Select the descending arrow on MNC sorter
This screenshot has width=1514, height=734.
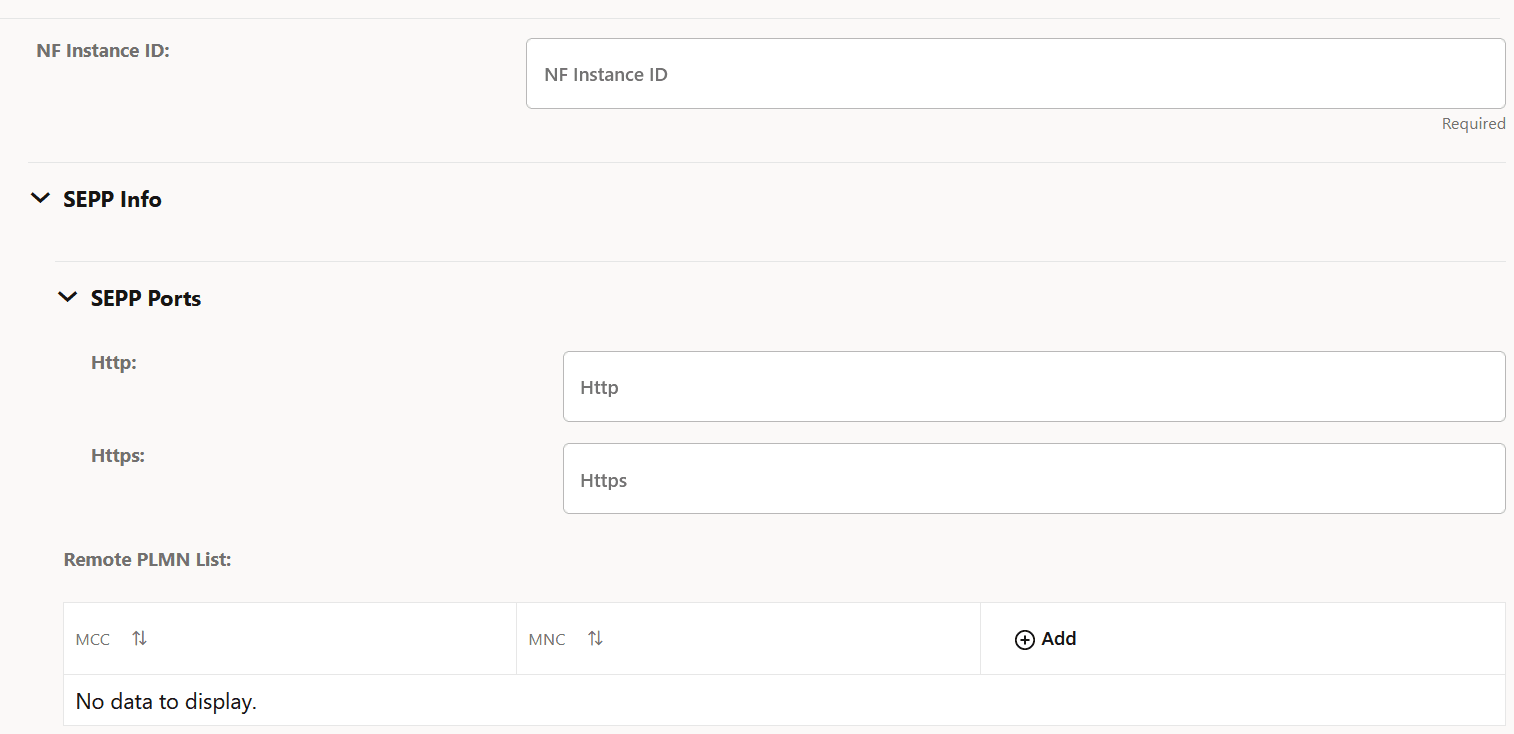pos(598,641)
